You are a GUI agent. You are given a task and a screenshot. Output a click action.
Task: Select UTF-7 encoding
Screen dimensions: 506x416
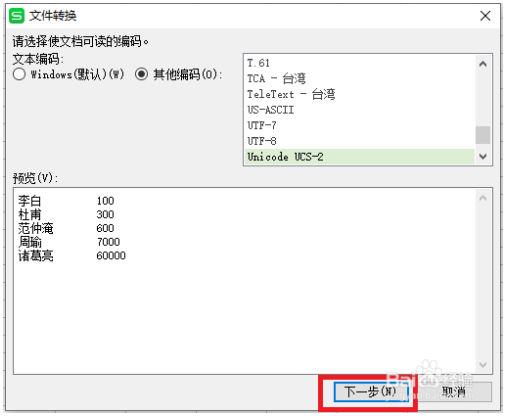click(359, 125)
